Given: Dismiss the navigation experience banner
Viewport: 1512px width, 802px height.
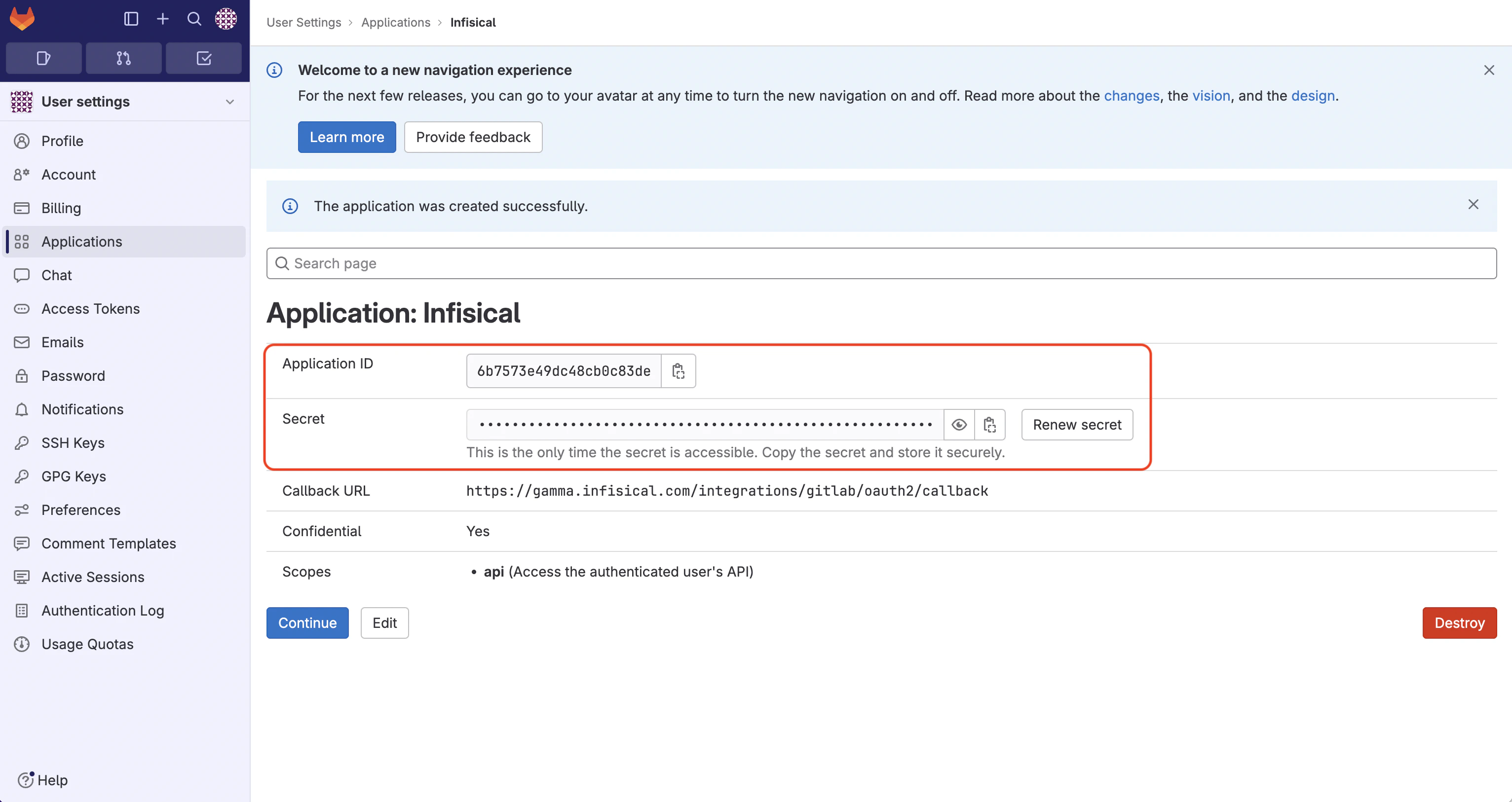Looking at the screenshot, I should click(x=1489, y=71).
